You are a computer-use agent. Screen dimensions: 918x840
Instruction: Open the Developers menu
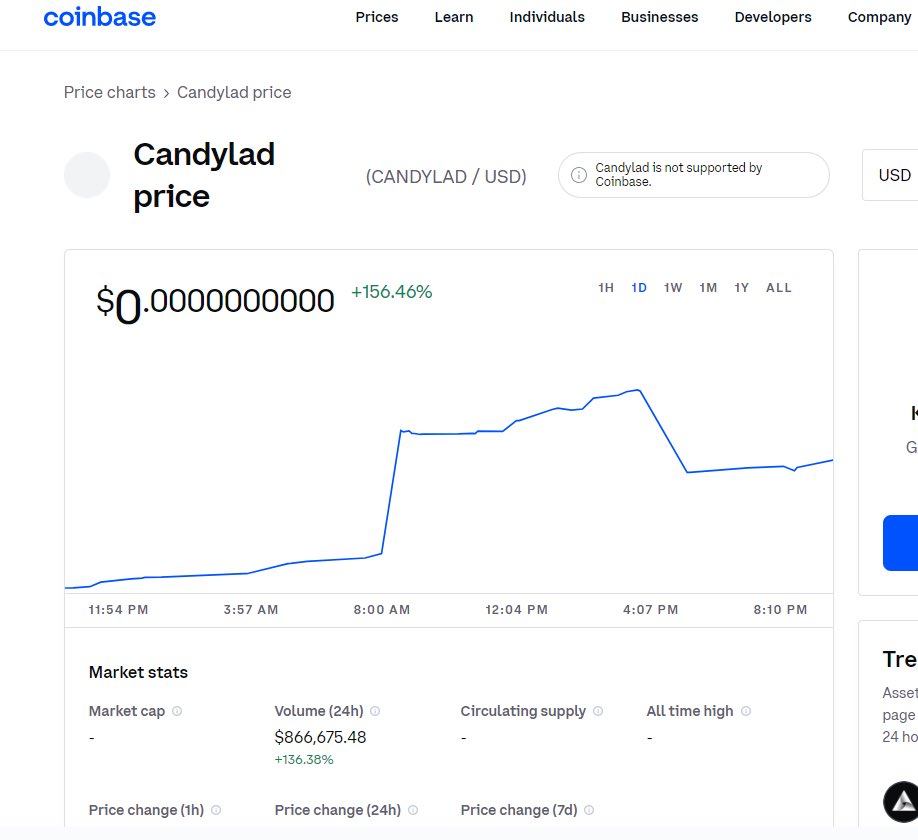773,17
